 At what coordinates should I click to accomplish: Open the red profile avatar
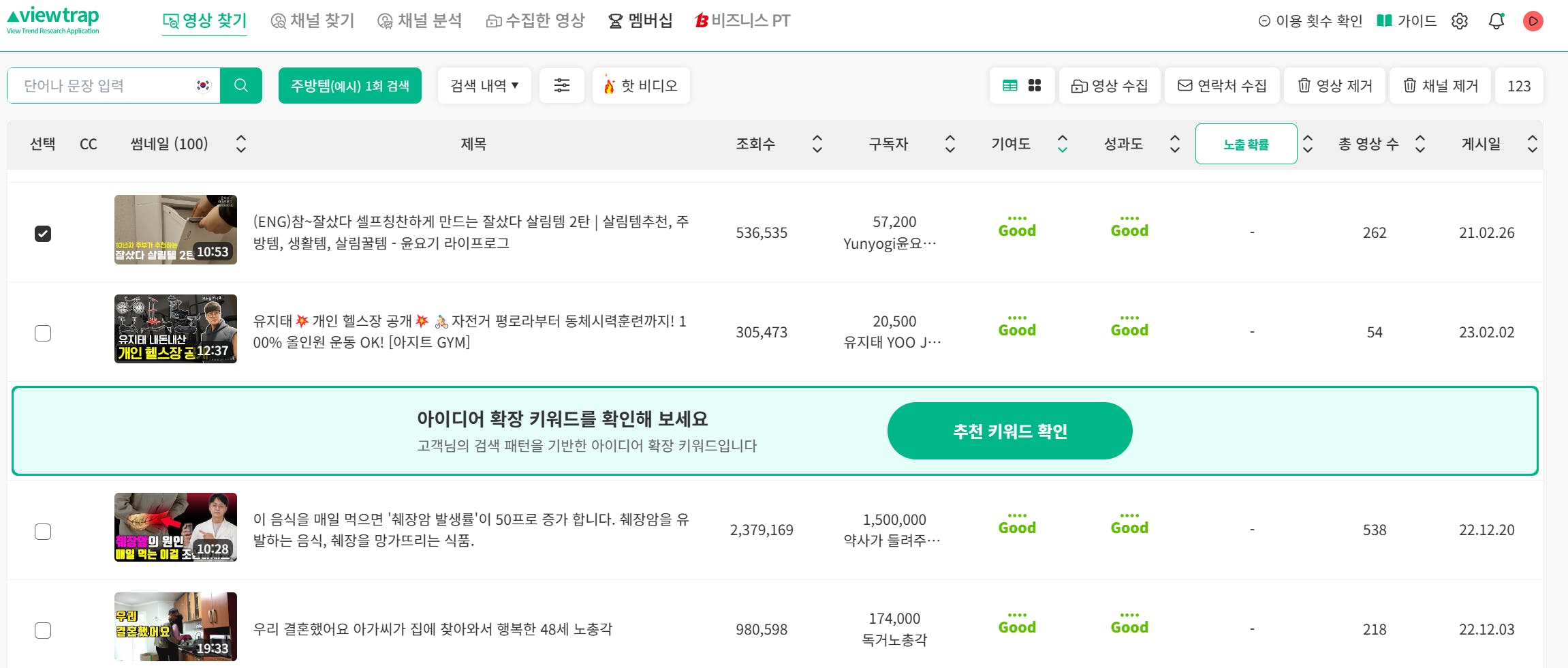pyautogui.click(x=1533, y=21)
